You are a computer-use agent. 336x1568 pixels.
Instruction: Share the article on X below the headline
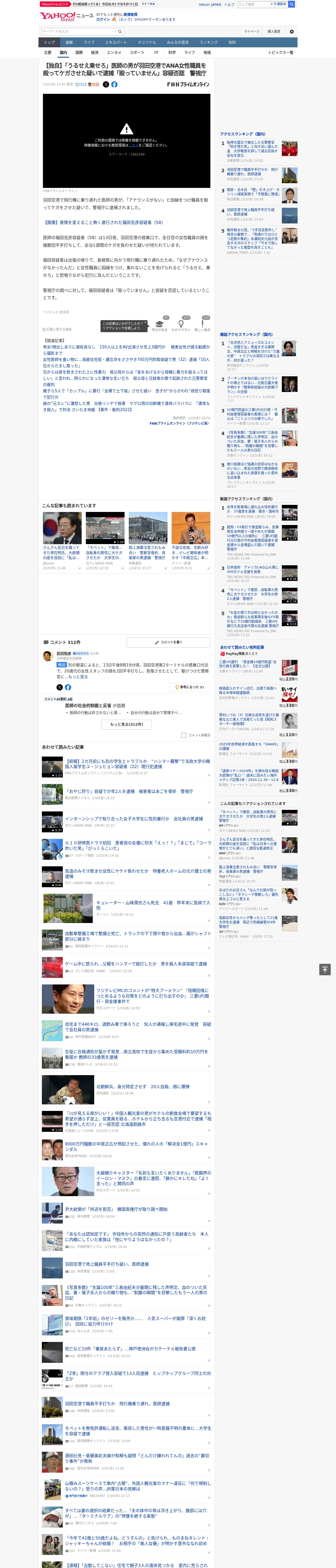(105, 85)
